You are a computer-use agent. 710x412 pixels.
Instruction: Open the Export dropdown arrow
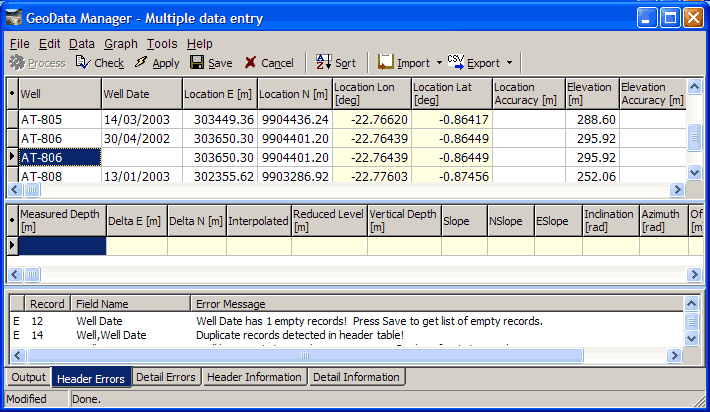509,62
